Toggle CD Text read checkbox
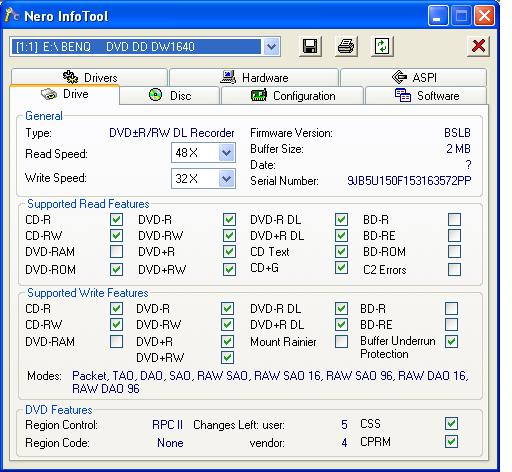The width and height of the screenshot is (512, 472). [x=341, y=252]
